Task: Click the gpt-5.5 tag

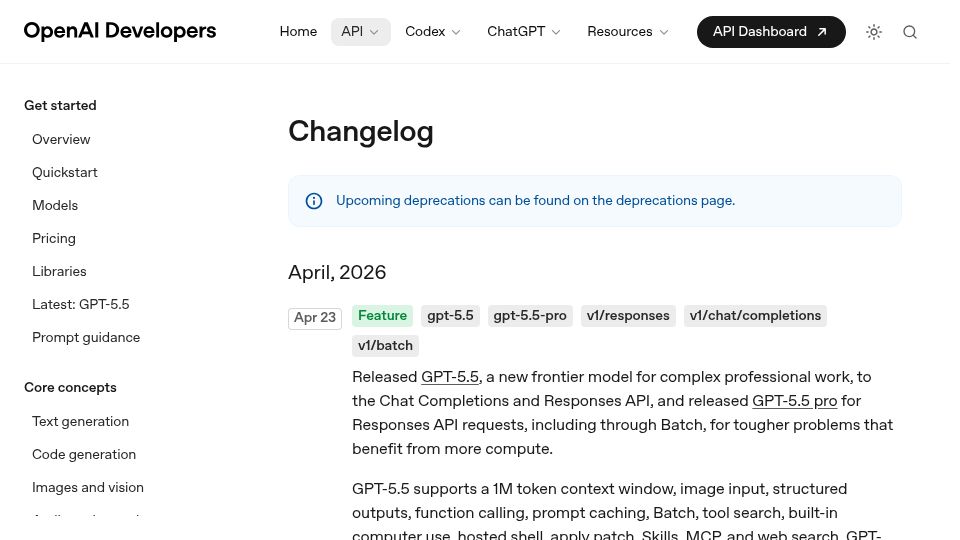Action: (x=451, y=316)
